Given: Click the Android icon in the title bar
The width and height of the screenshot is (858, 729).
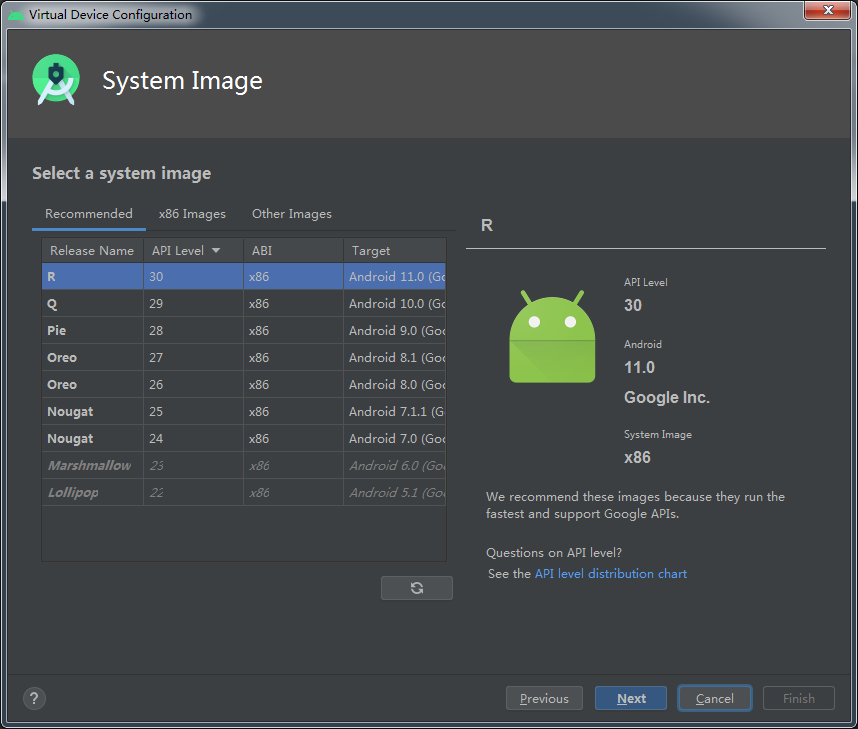Looking at the screenshot, I should [x=14, y=14].
